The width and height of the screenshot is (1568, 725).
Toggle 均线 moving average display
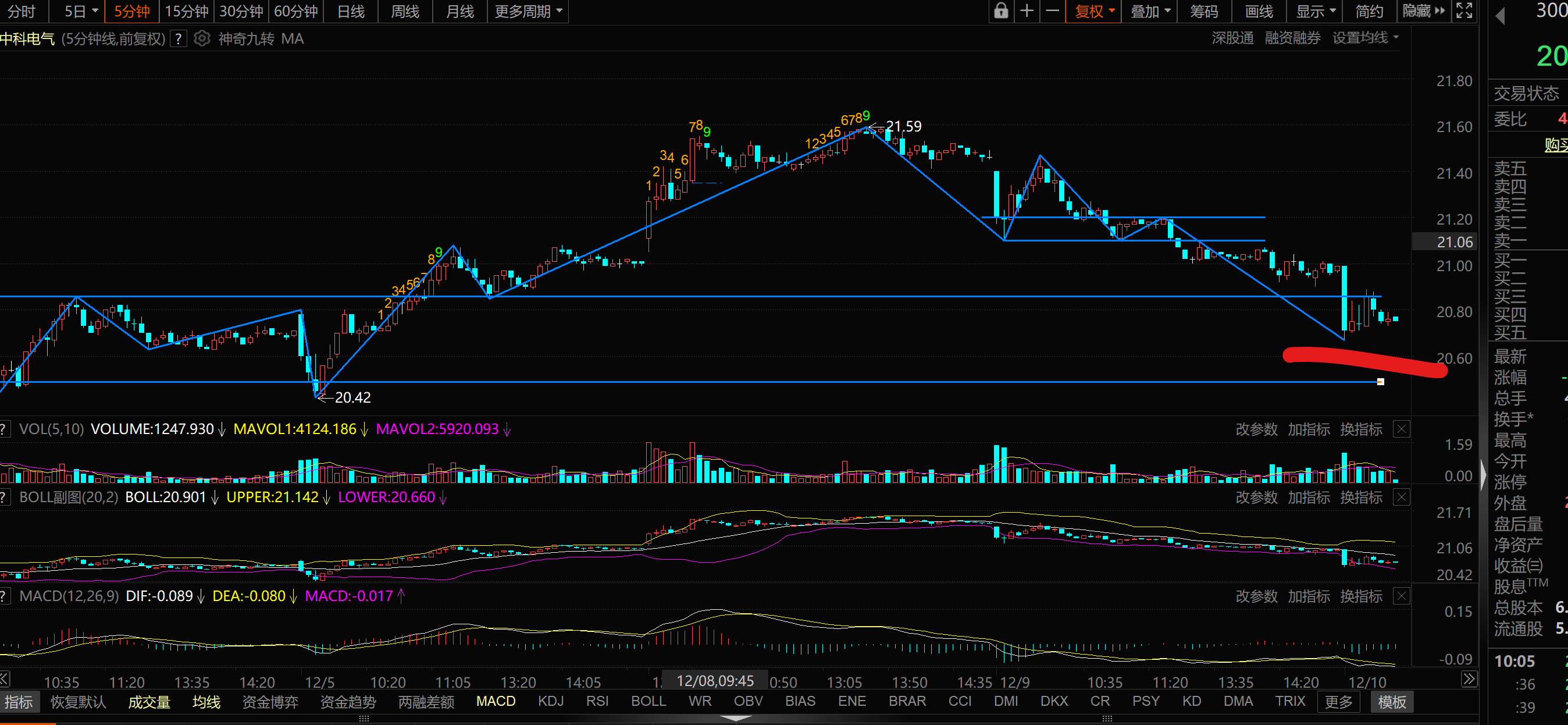(x=206, y=702)
